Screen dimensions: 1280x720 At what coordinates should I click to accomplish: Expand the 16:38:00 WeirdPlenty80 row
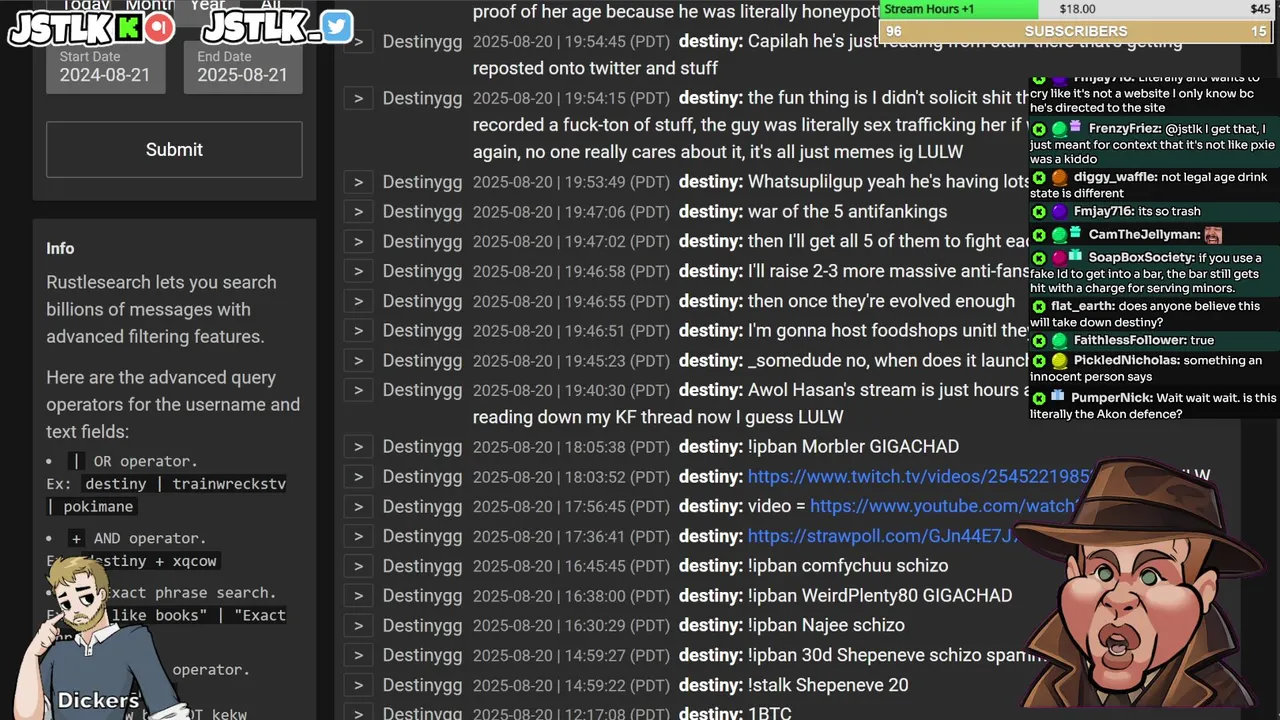tap(358, 596)
